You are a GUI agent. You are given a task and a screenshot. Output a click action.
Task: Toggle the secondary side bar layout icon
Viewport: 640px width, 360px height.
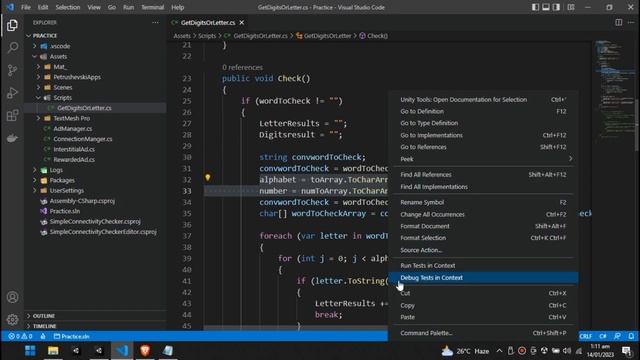(x=556, y=7)
